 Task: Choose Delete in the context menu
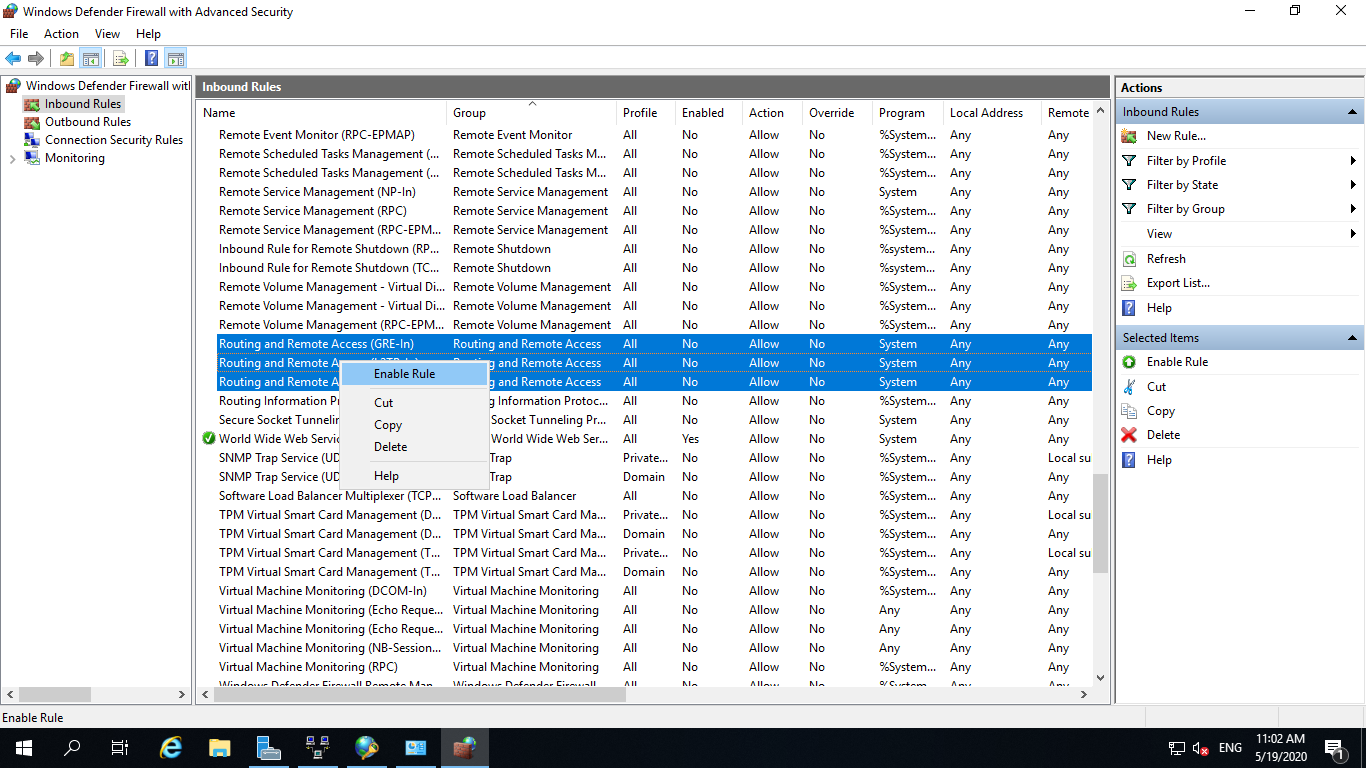[414, 447]
